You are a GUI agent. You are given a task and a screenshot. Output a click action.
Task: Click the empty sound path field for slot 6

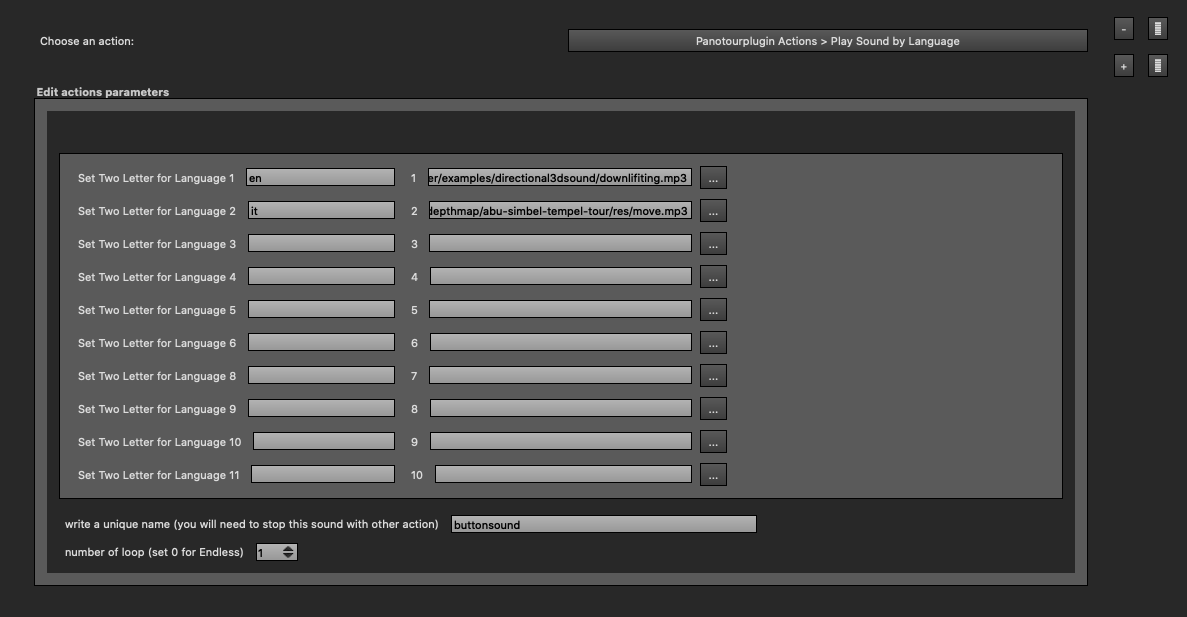tap(560, 342)
